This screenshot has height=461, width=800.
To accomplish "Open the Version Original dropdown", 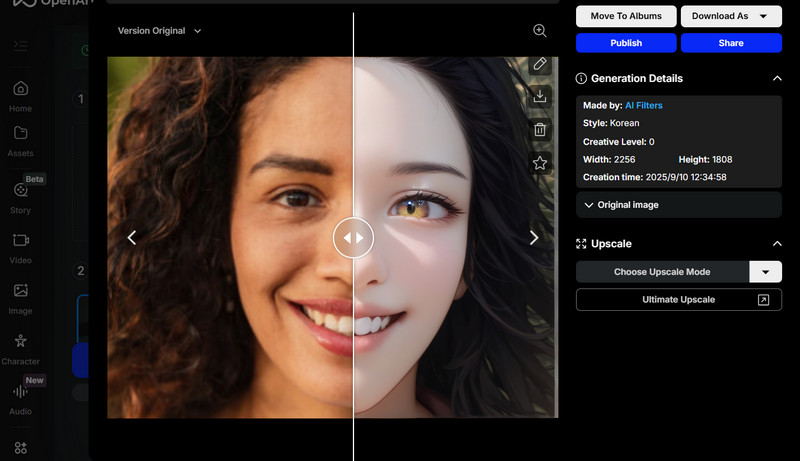I will (x=159, y=31).
